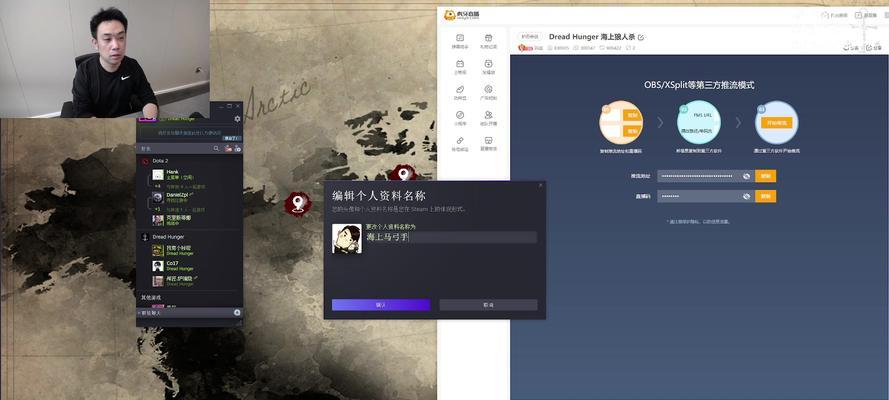Click the third Dota 2 friend's avatar
889x400 pixels.
pyautogui.click(x=158, y=220)
